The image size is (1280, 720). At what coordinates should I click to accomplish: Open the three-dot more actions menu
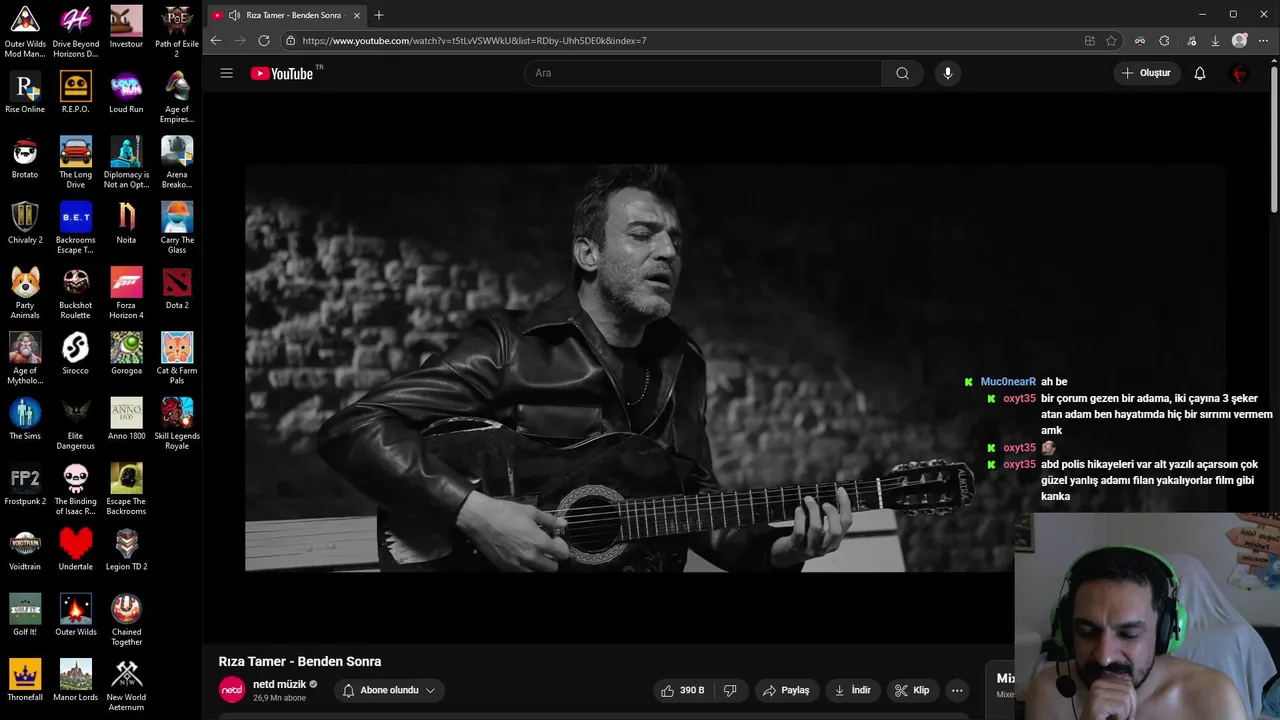click(x=957, y=690)
